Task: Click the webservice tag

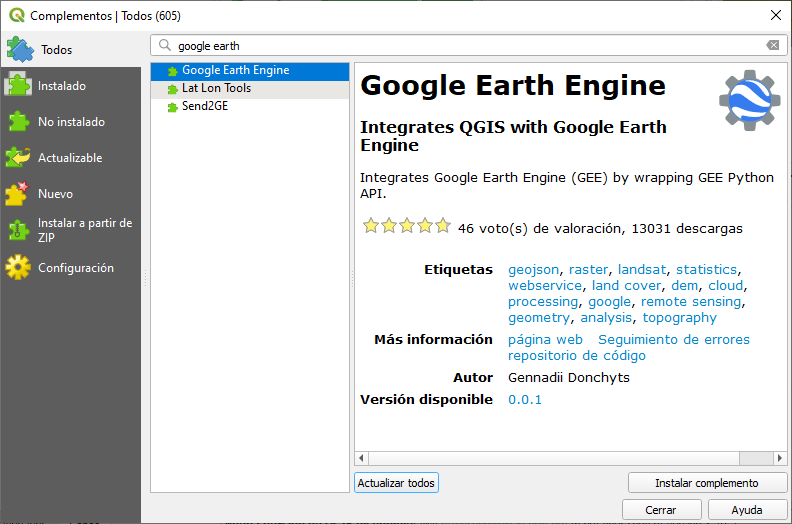Action: (x=544, y=285)
